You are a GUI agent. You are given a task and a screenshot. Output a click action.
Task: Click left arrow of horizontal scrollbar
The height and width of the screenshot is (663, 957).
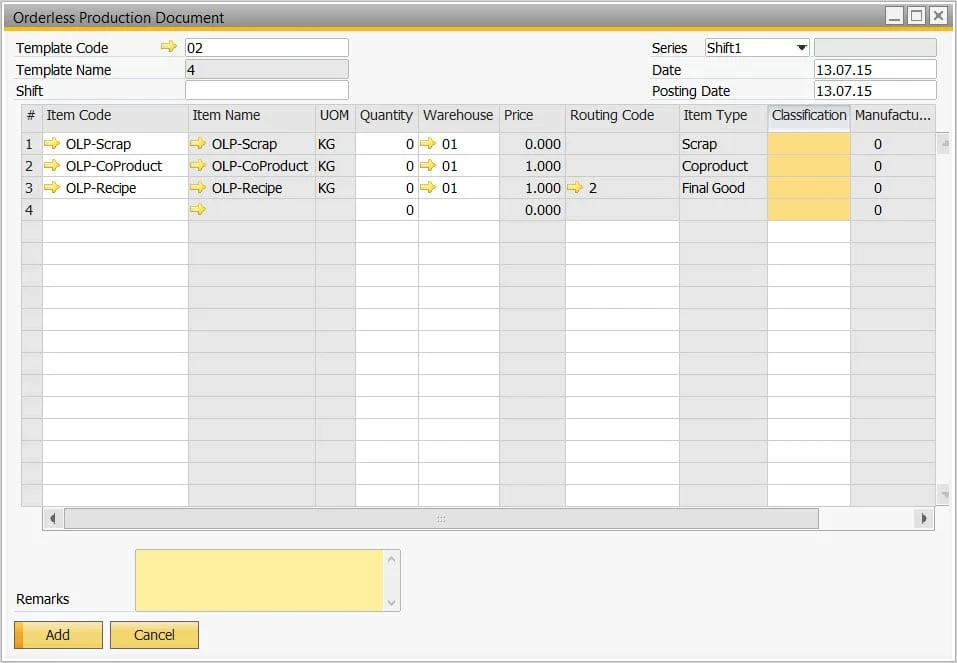[x=53, y=518]
